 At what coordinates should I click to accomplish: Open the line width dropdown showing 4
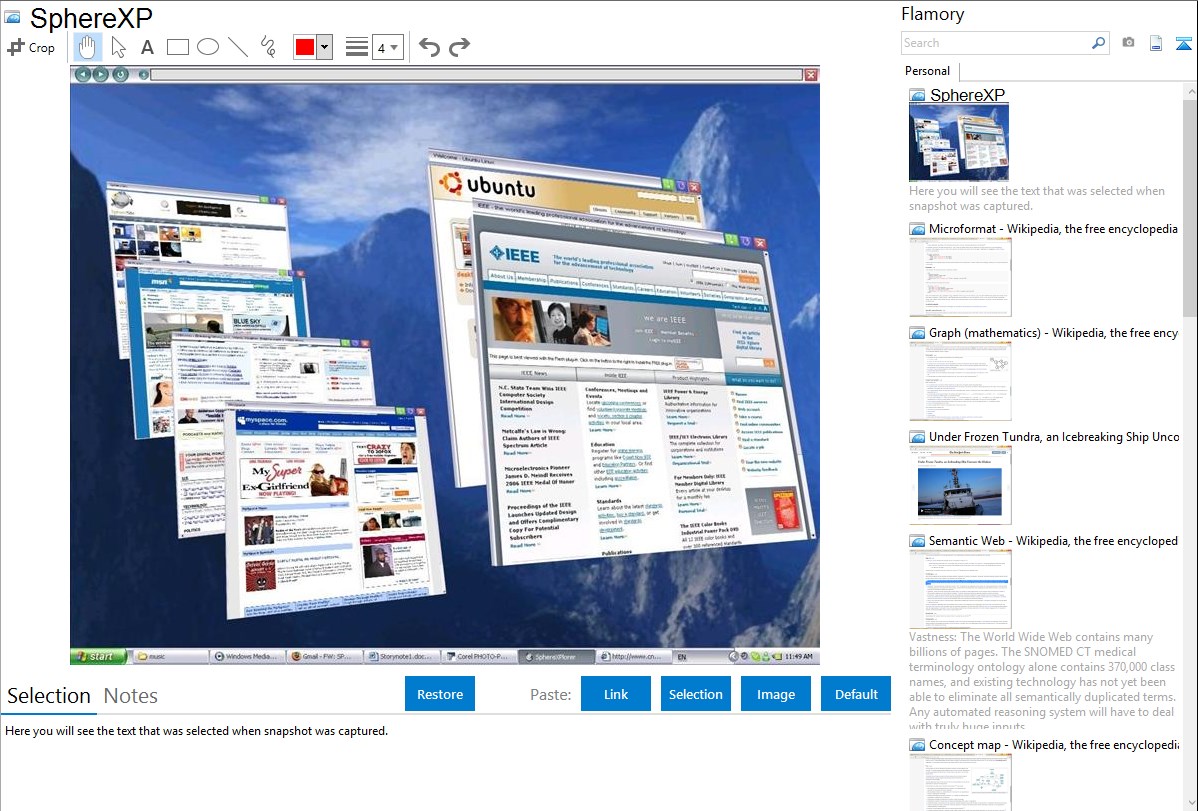[387, 47]
